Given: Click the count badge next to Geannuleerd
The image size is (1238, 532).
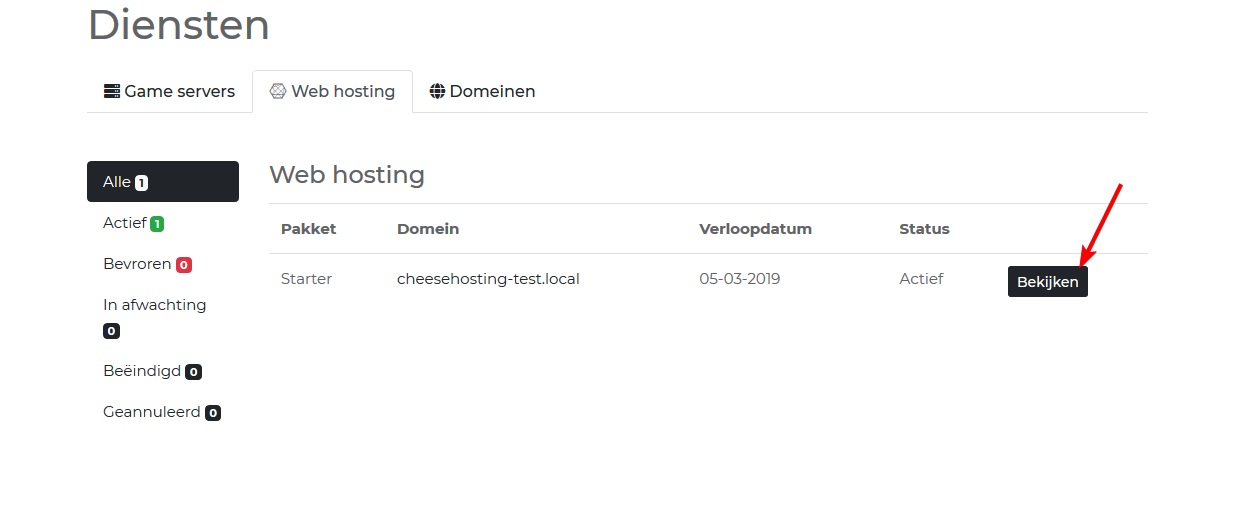Looking at the screenshot, I should click(213, 413).
